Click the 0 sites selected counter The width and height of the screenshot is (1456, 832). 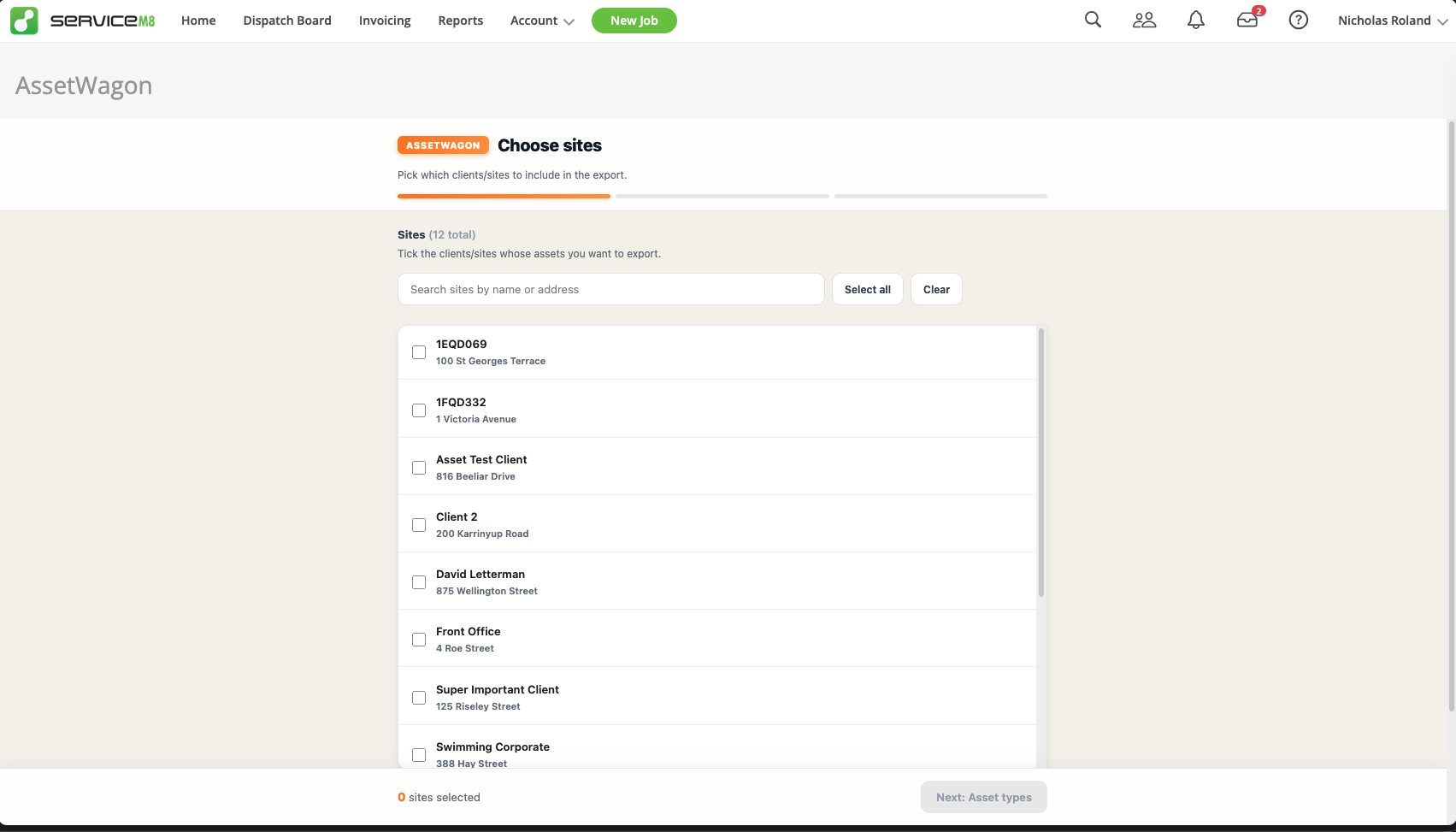click(x=439, y=797)
